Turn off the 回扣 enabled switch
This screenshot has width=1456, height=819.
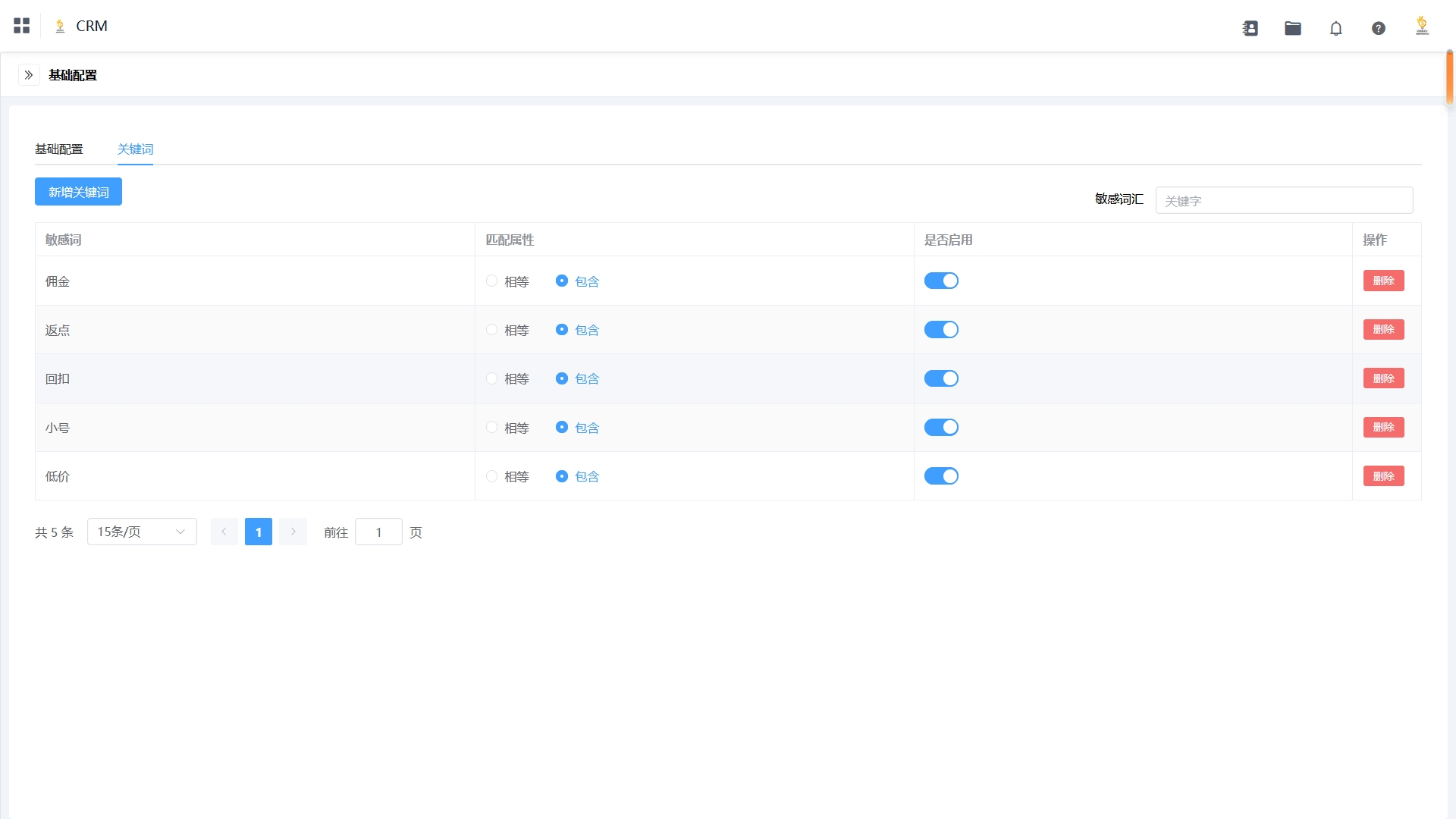[941, 379]
